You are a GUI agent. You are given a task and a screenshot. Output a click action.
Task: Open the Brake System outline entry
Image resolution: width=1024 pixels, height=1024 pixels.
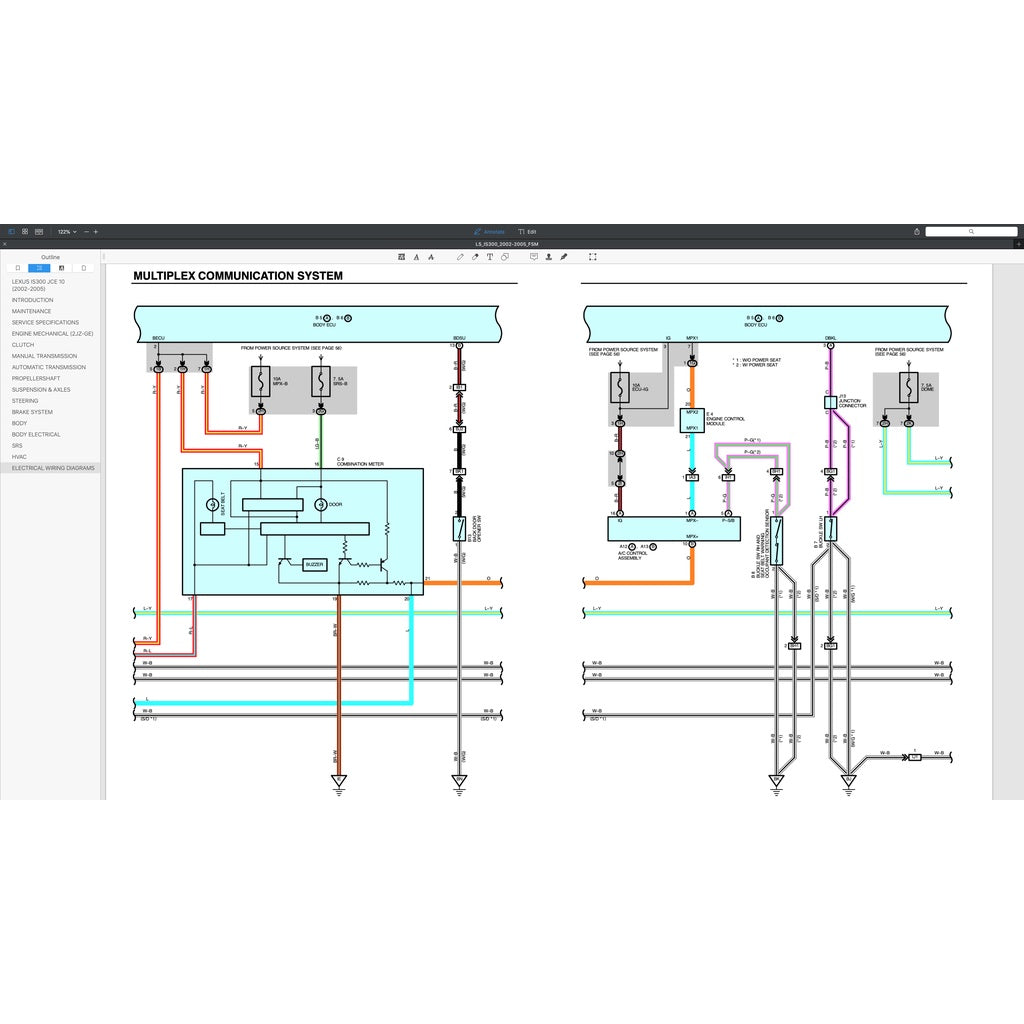[32, 412]
